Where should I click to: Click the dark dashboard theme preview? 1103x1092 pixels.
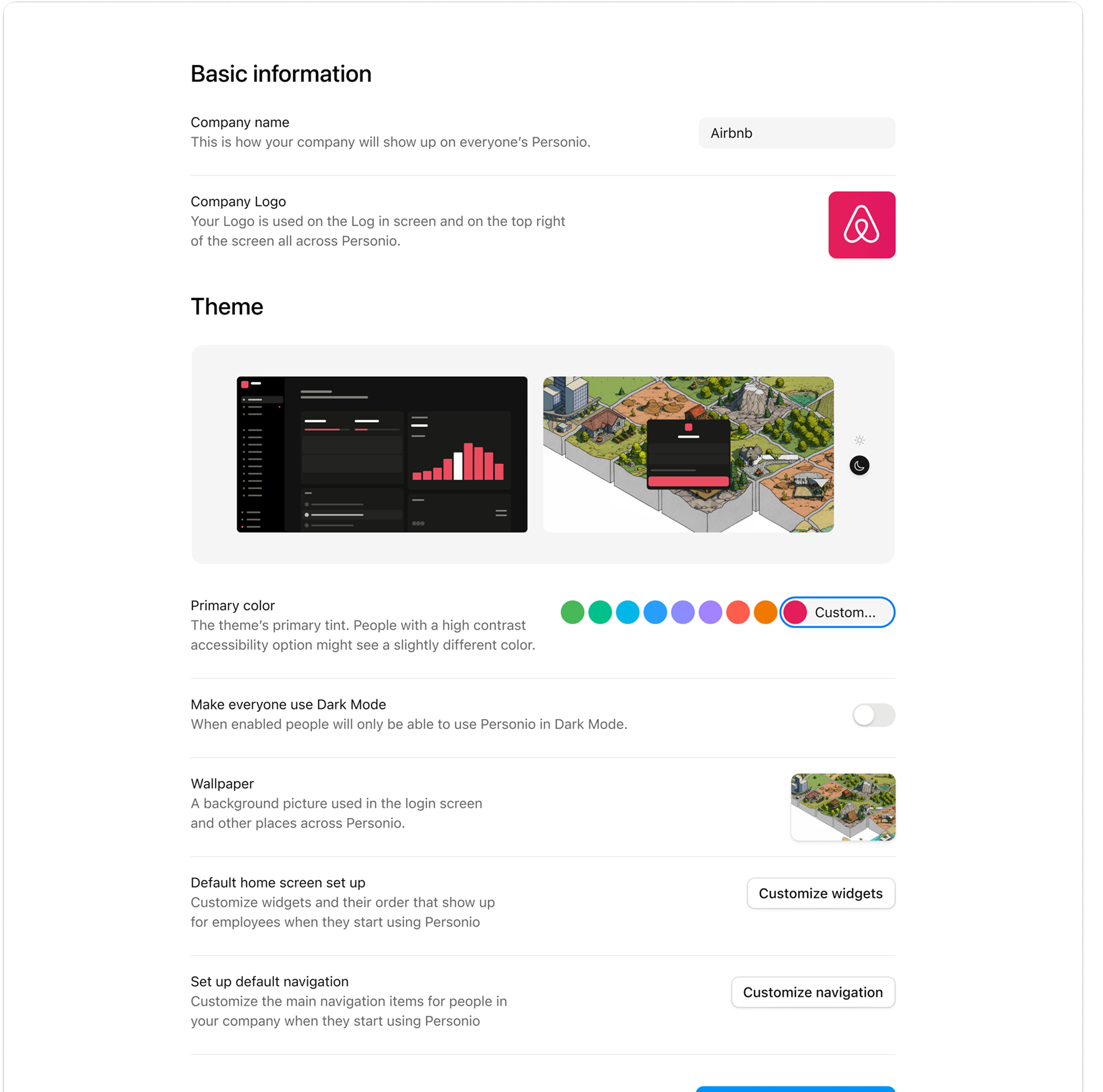tap(382, 455)
